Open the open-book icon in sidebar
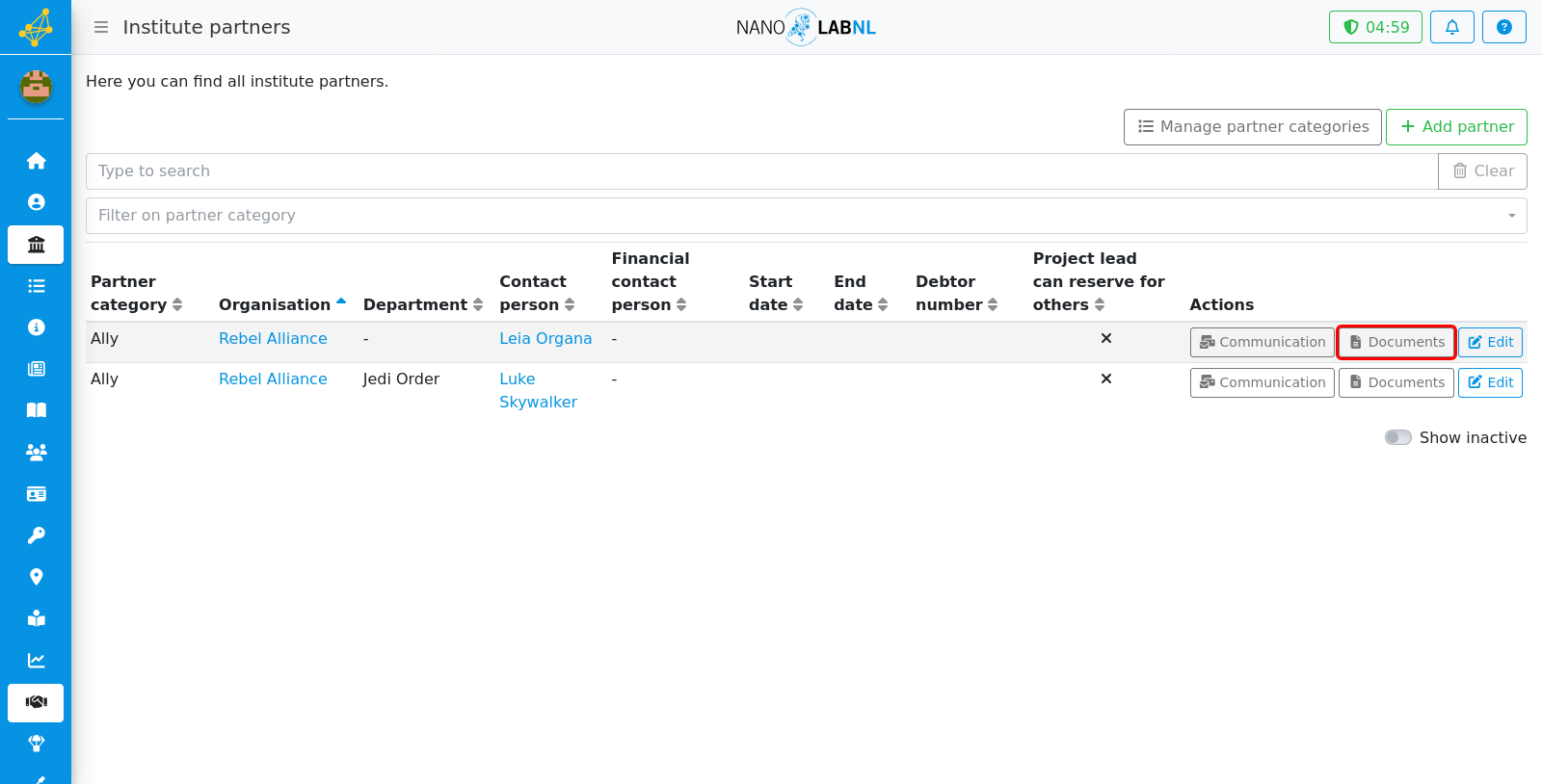Viewport: 1542px width, 784px height. (36, 410)
